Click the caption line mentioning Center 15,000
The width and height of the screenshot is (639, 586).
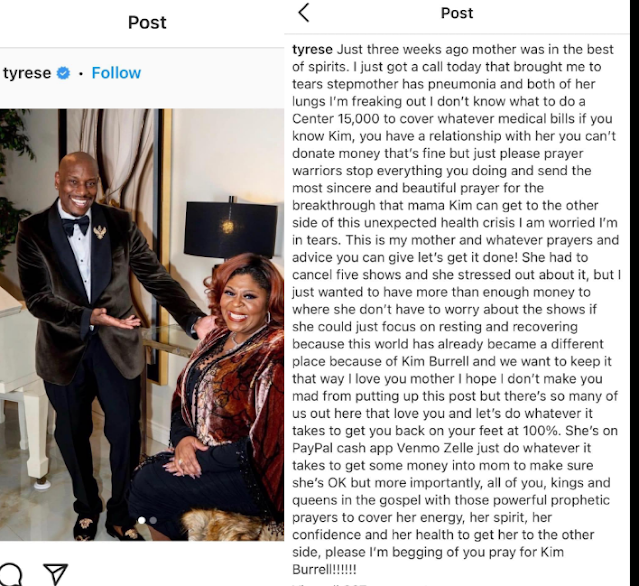pos(452,119)
